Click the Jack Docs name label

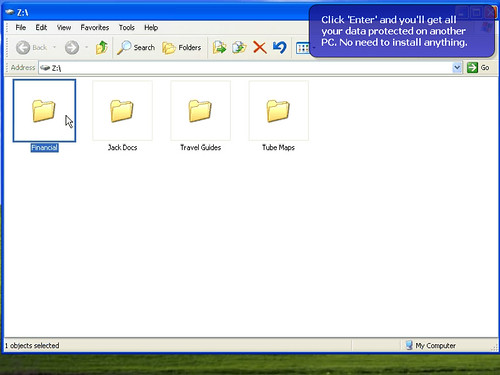pyautogui.click(x=122, y=148)
